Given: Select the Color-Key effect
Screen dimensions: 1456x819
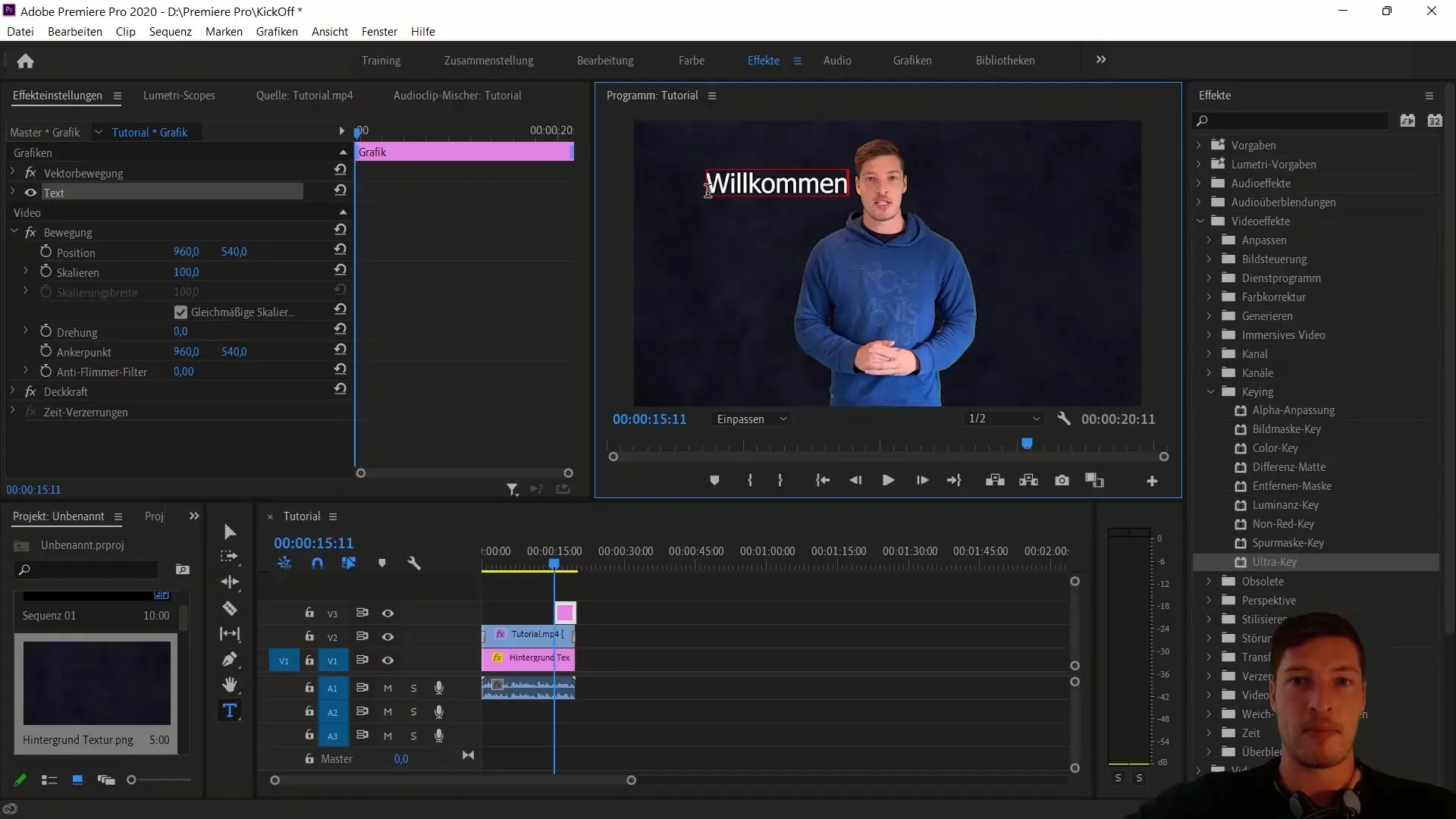Looking at the screenshot, I should coord(1275,448).
